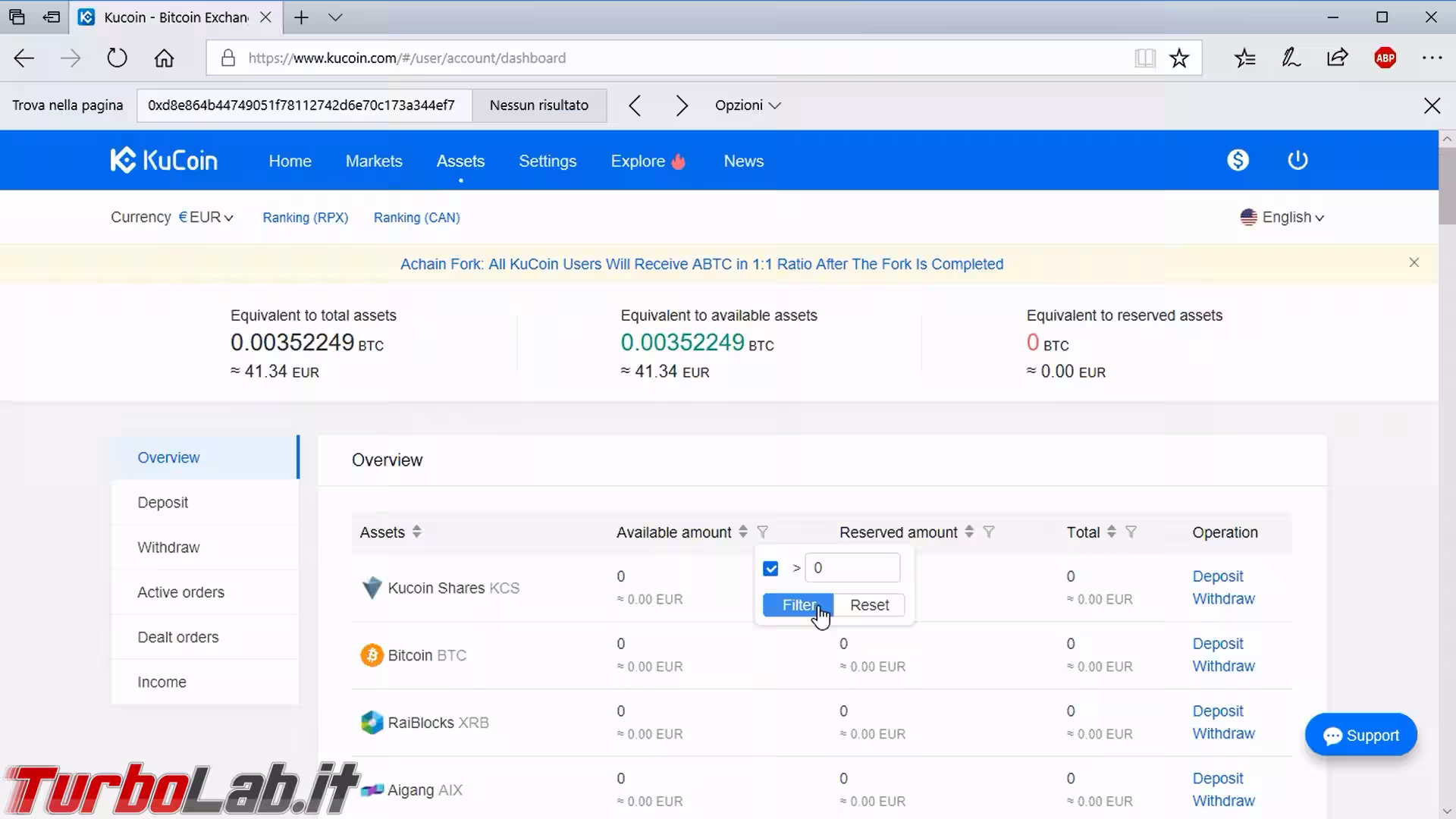Click the AdBlock Plus extension icon
The height and width of the screenshot is (819, 1456).
point(1385,58)
